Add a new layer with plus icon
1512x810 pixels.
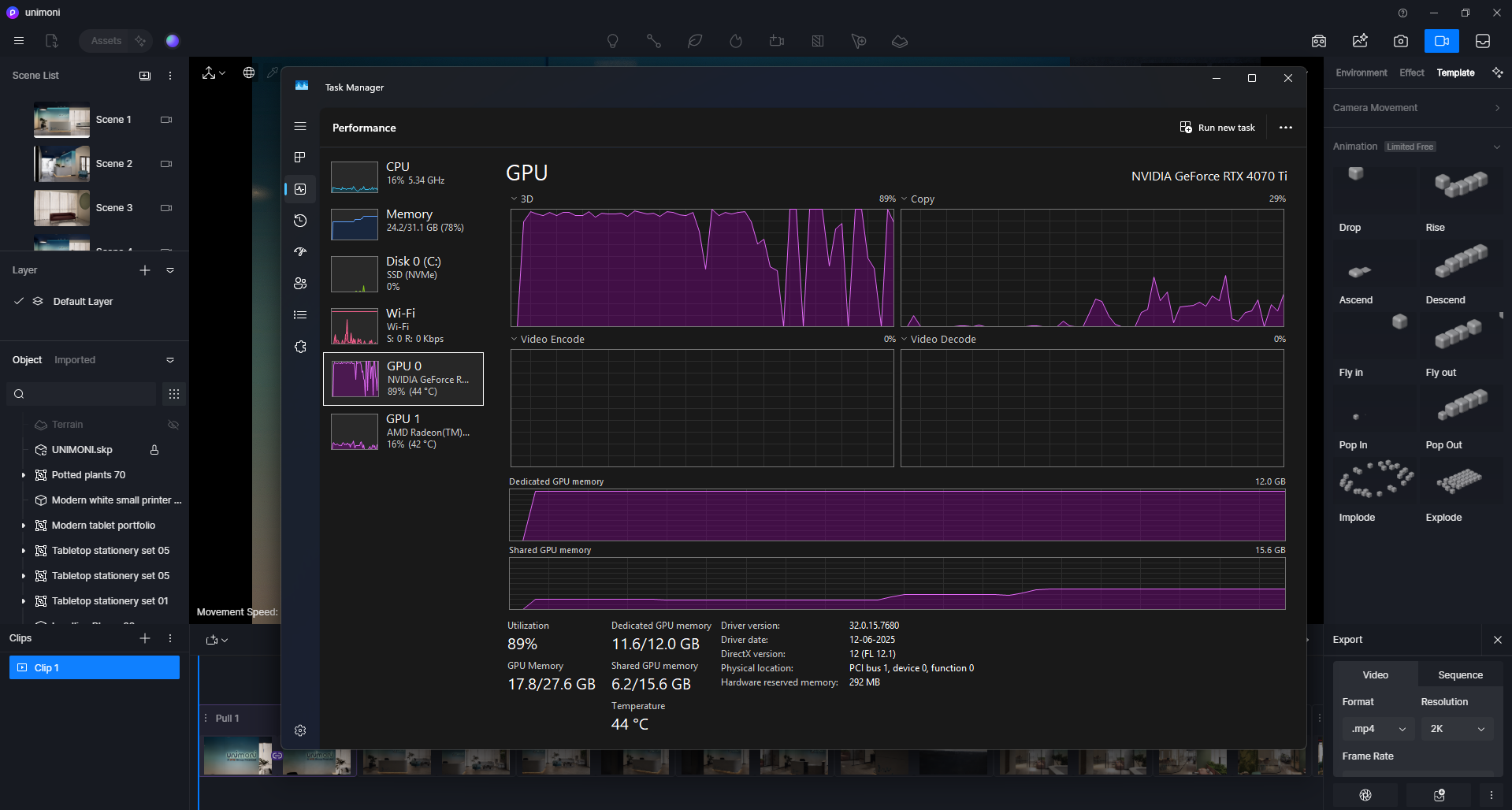click(145, 270)
